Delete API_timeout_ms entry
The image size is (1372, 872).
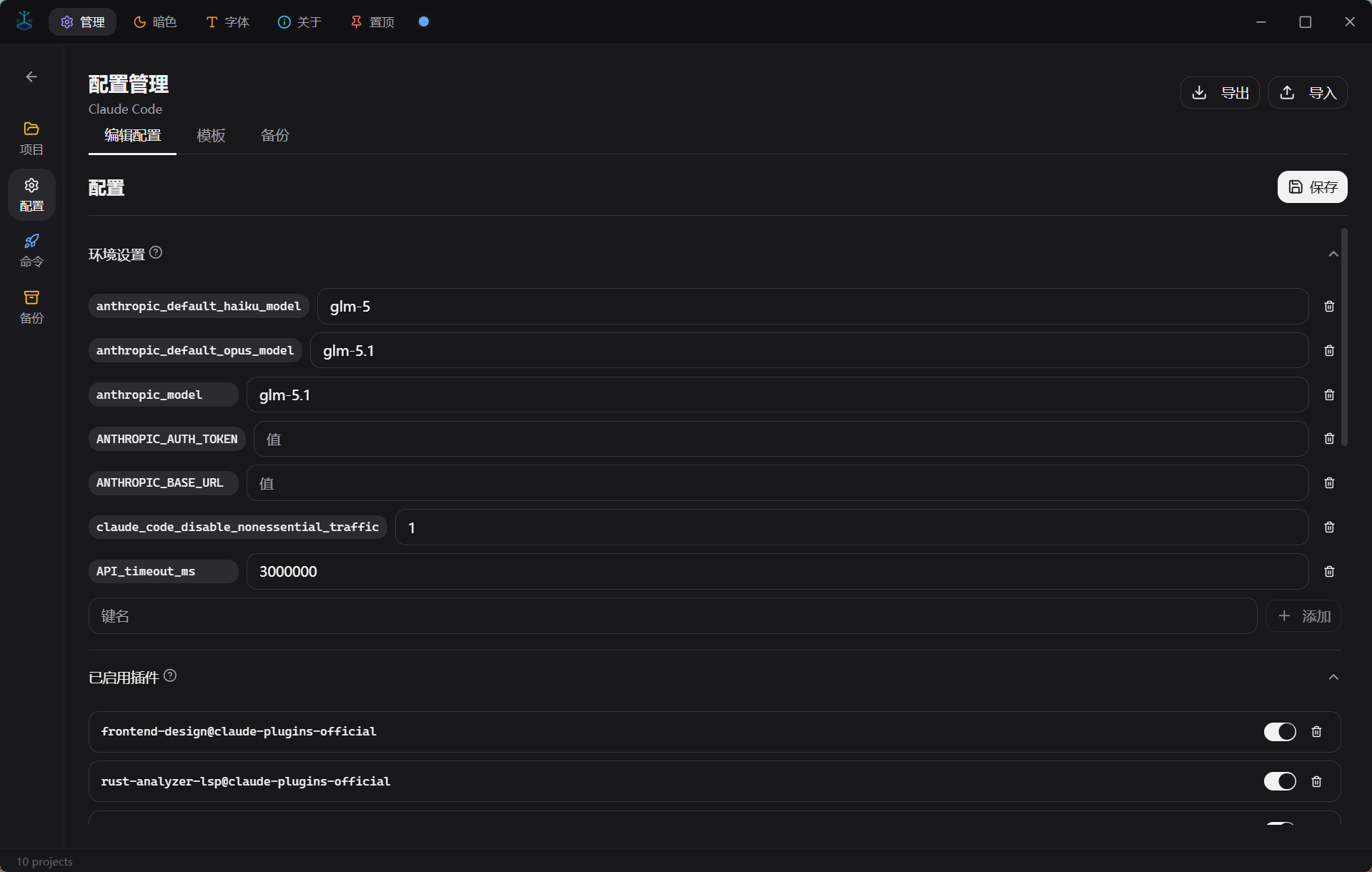tap(1329, 572)
